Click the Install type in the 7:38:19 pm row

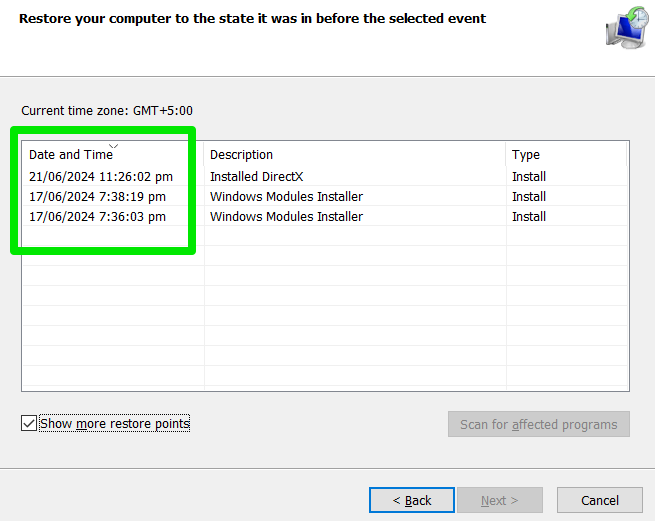click(529, 196)
